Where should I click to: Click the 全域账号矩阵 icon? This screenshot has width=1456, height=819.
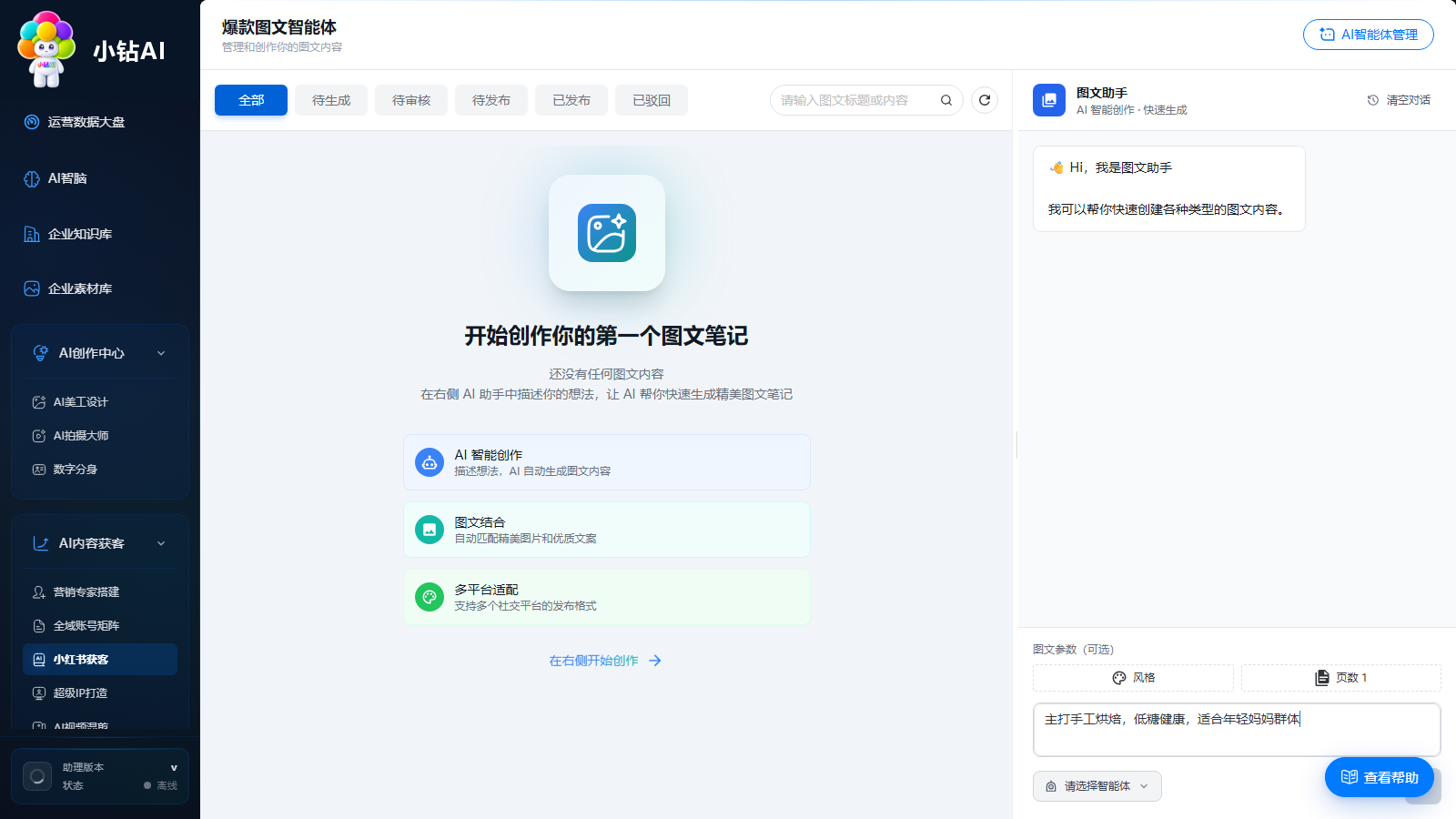click(x=39, y=626)
